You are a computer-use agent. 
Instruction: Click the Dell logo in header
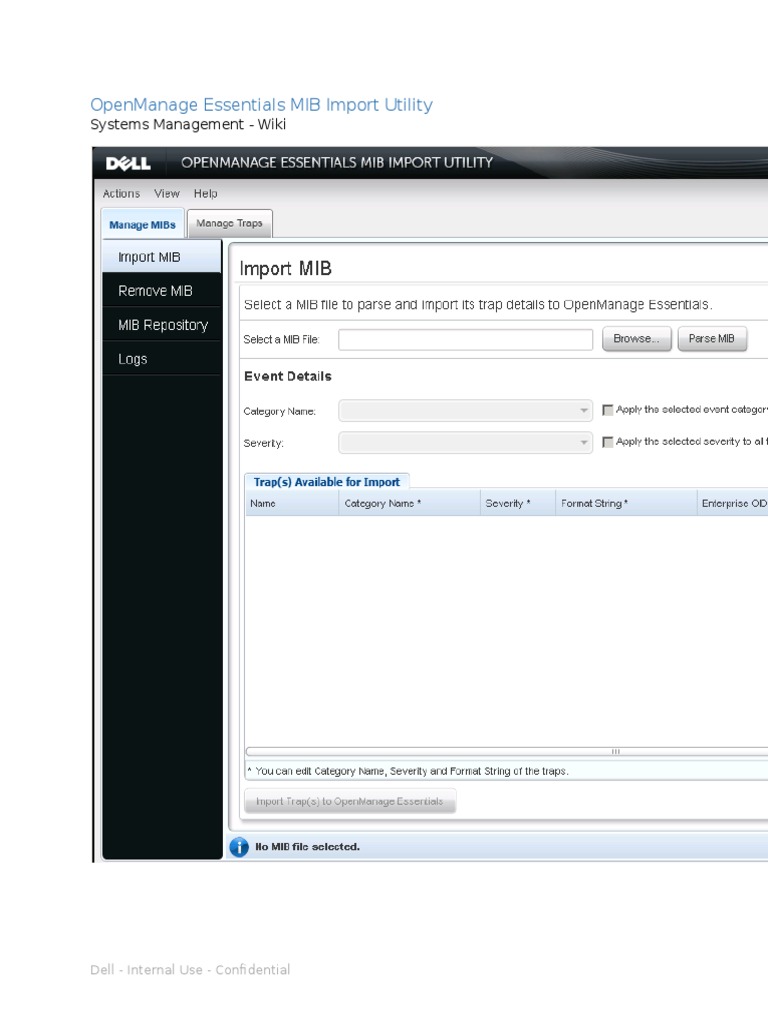[128, 163]
